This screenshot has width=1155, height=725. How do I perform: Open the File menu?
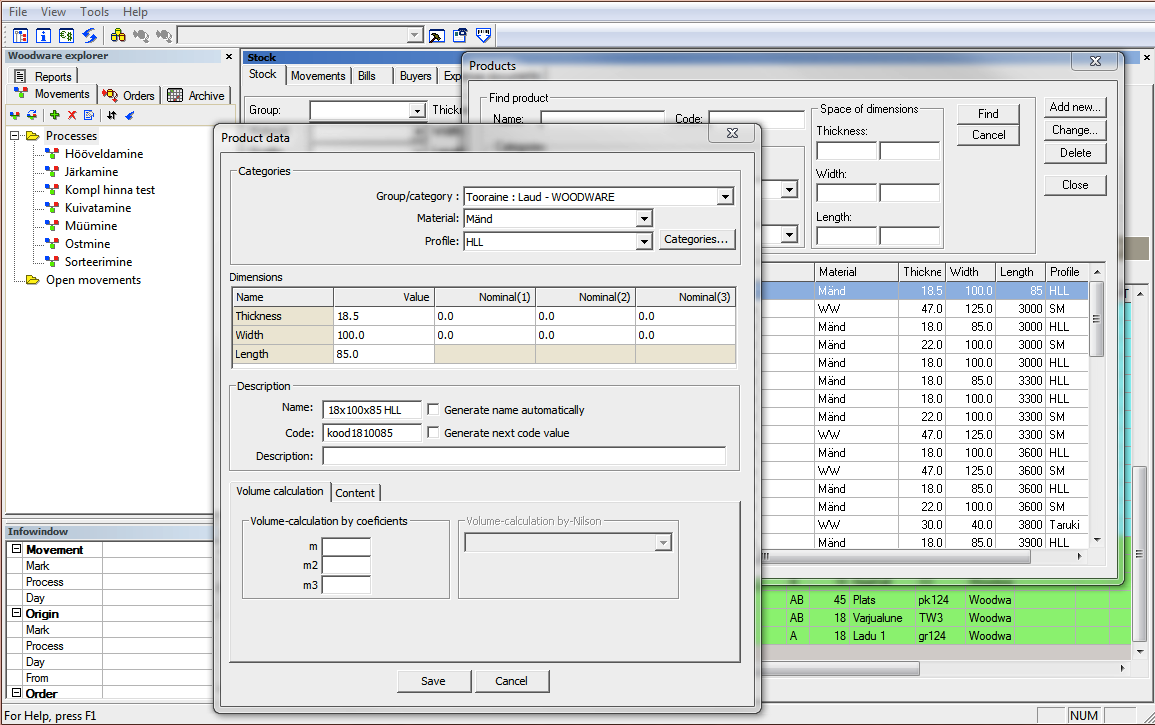(18, 12)
